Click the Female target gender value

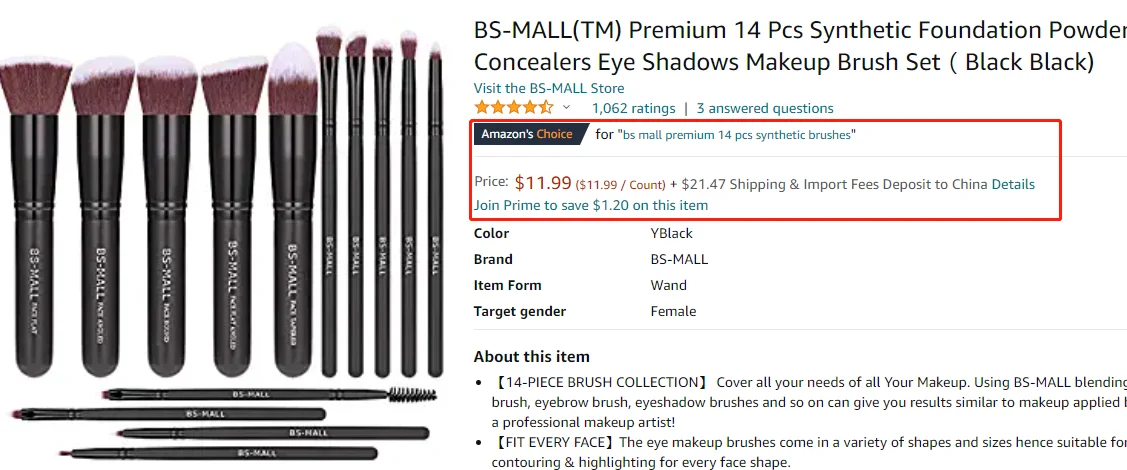pyautogui.click(x=673, y=311)
